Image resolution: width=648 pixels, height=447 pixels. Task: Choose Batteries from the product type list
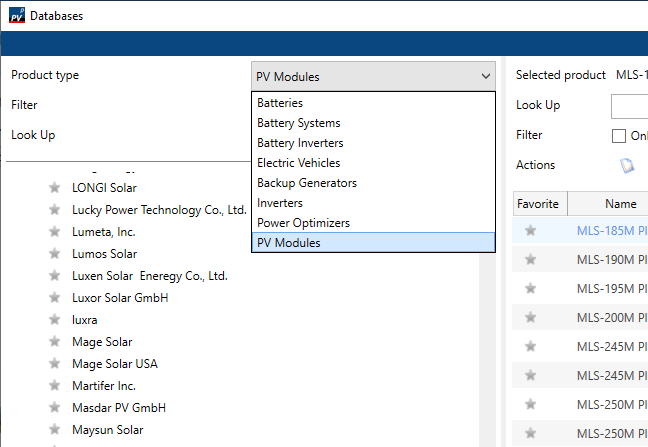pyautogui.click(x=280, y=103)
